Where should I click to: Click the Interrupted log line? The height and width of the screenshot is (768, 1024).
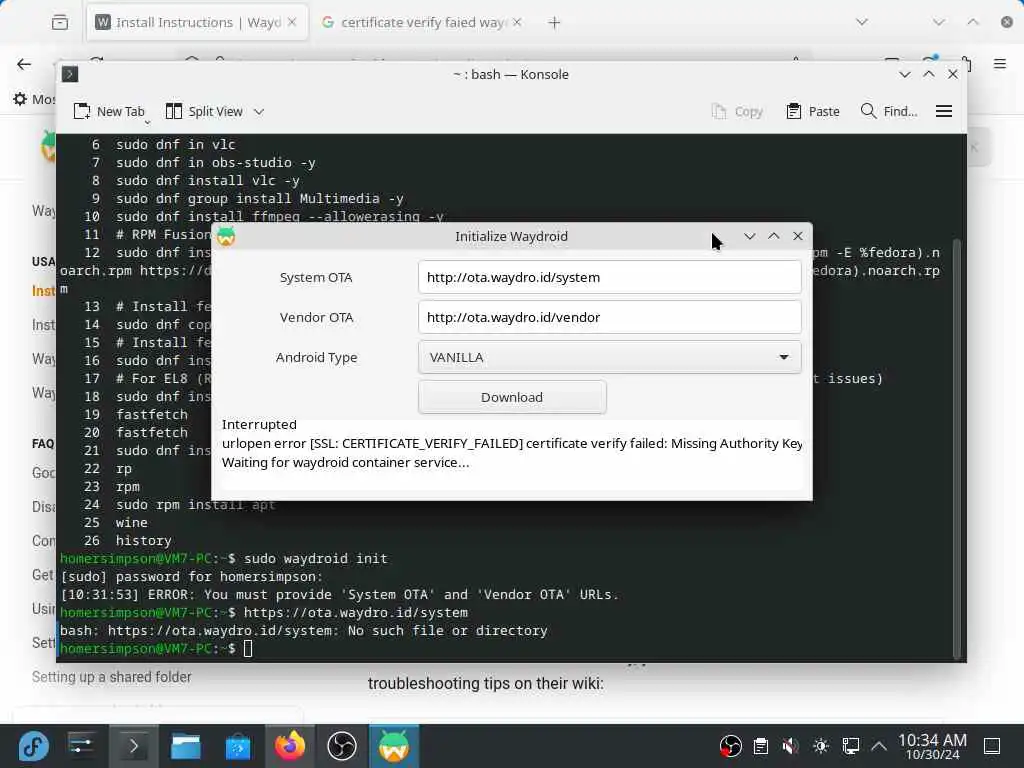pyautogui.click(x=259, y=424)
